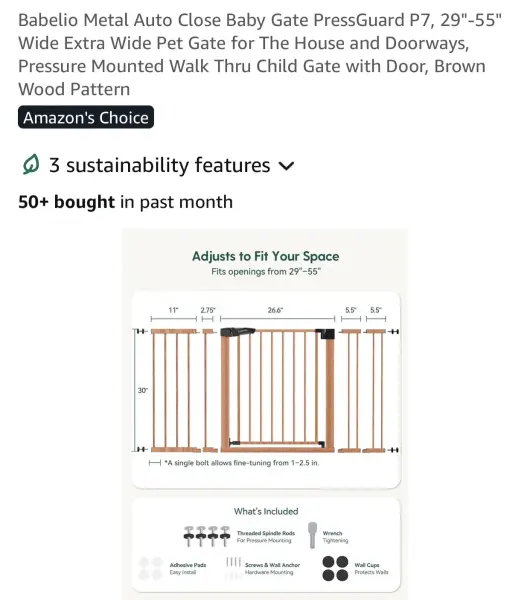The width and height of the screenshot is (530, 600).
Task: Click the "What's Included" heading
Action: tap(266, 511)
